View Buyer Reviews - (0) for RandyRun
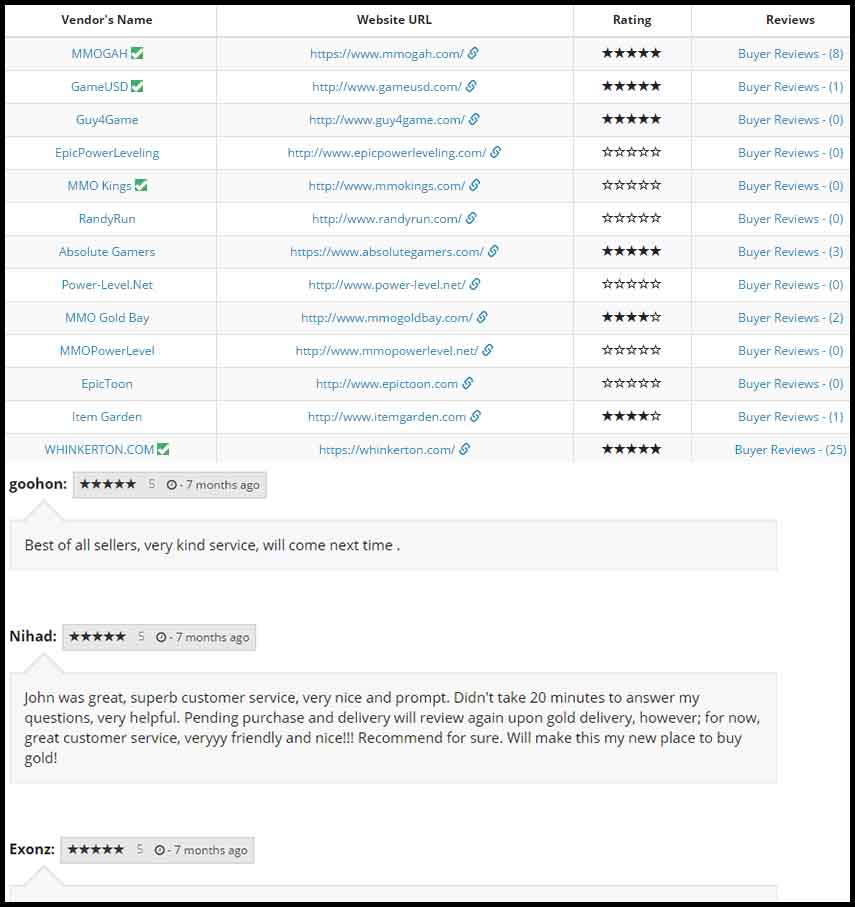Viewport: 855px width, 907px height. point(790,218)
